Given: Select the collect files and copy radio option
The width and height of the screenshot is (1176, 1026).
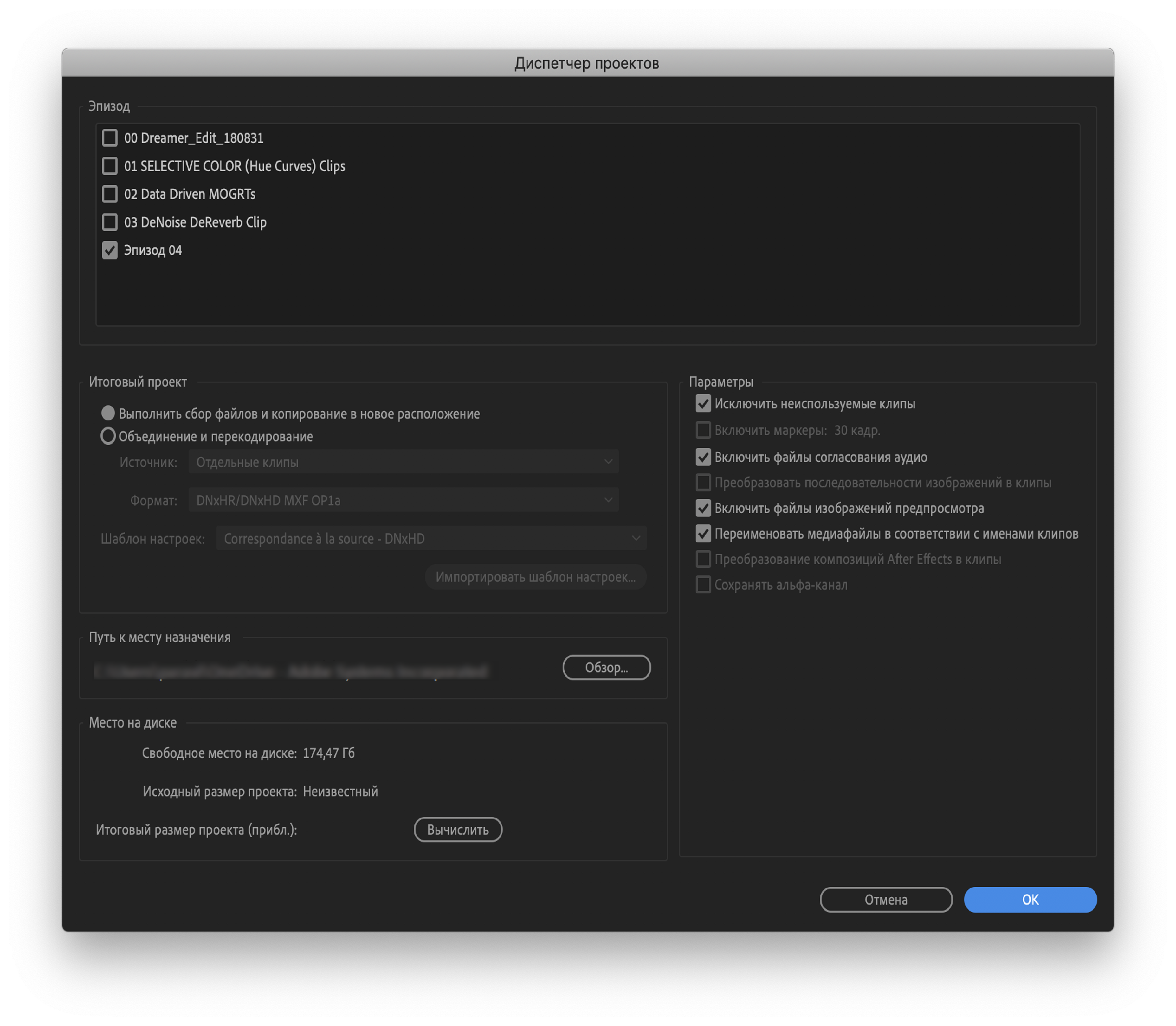Looking at the screenshot, I should click(x=108, y=414).
